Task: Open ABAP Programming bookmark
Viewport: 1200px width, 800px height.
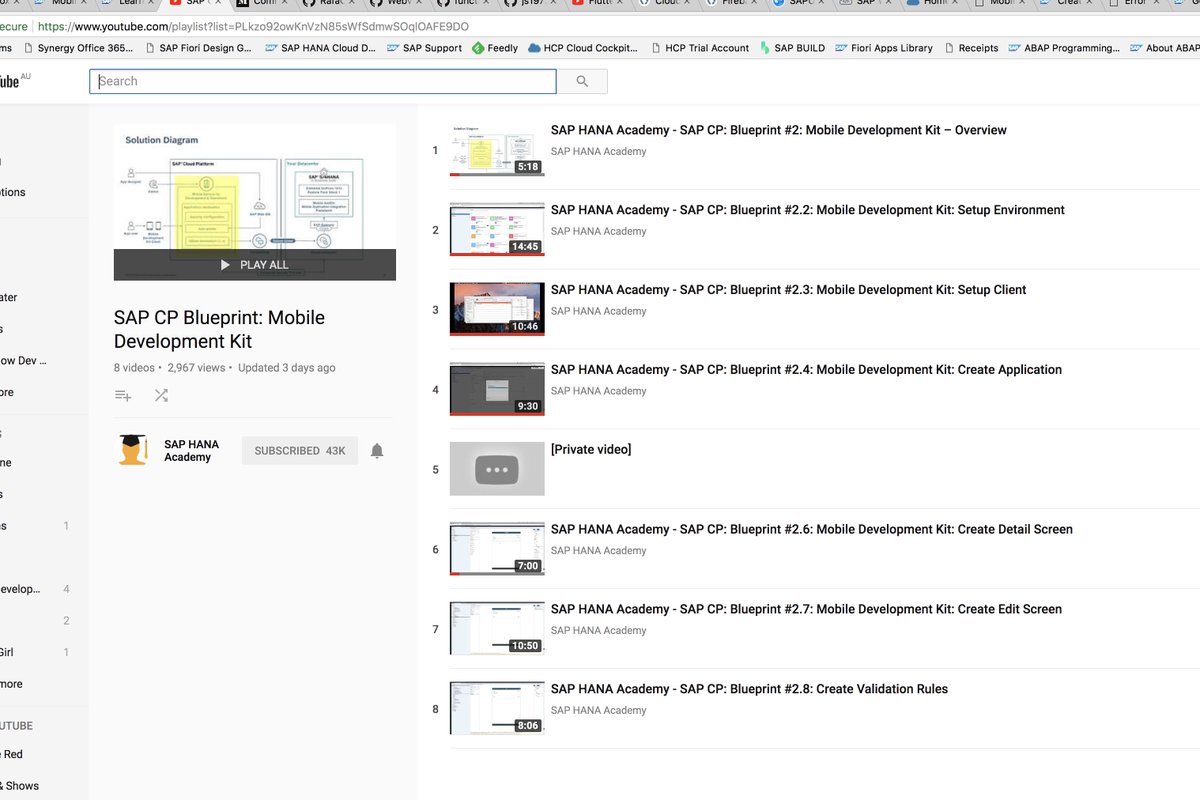Action: click(1064, 48)
